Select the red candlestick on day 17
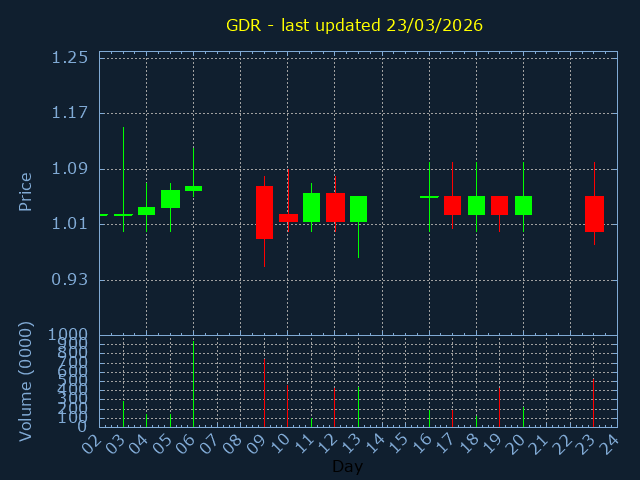The height and width of the screenshot is (480, 640). pos(452,205)
